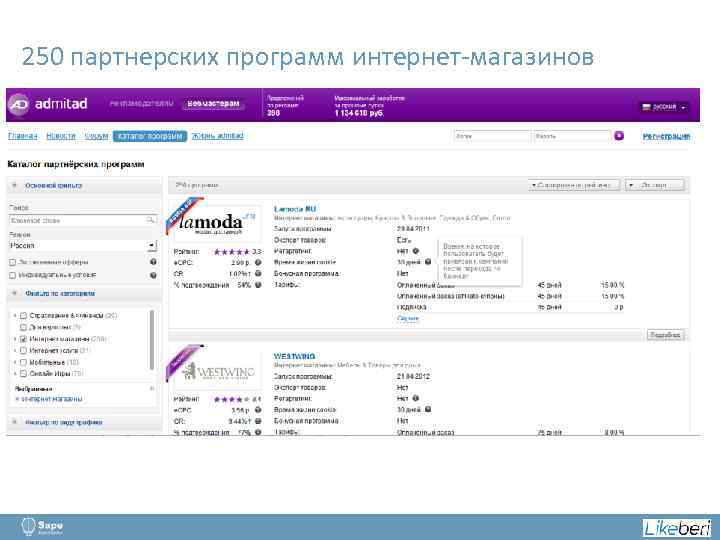Viewport: 720px width, 540px height.
Task: Check the Страхование & финансы category
Action: [x=23, y=316]
